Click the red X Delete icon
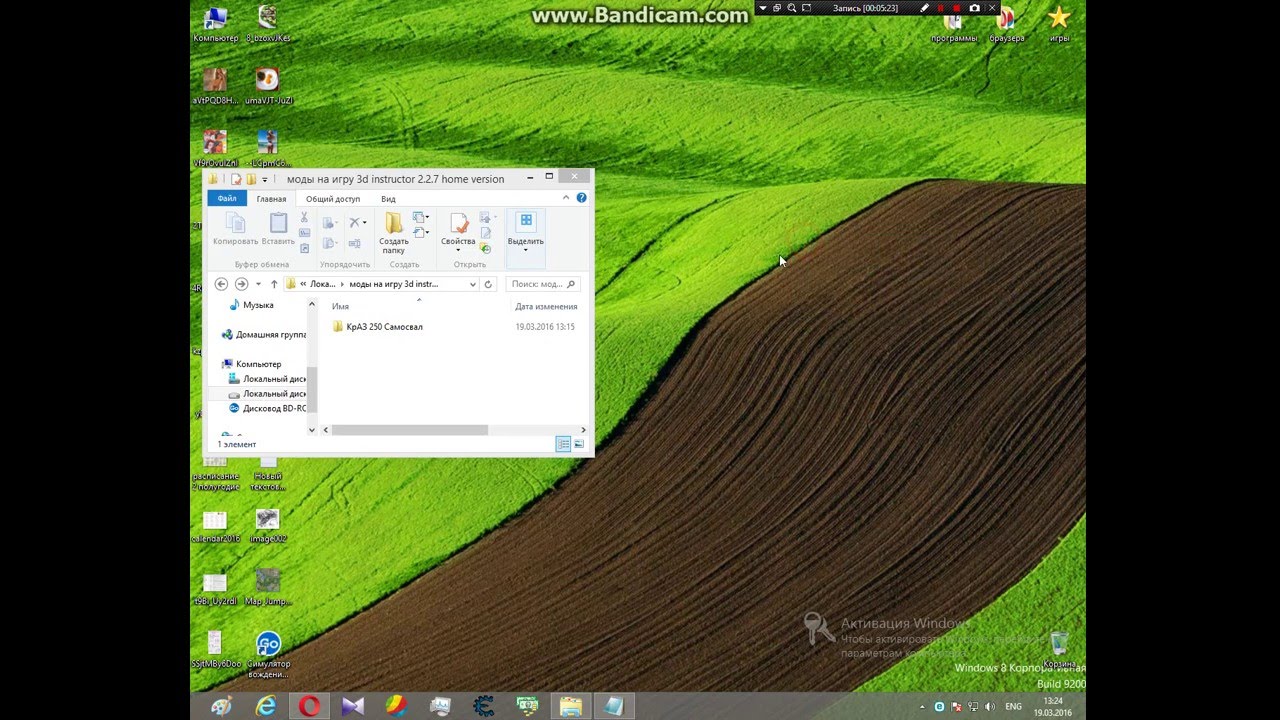 click(355, 222)
